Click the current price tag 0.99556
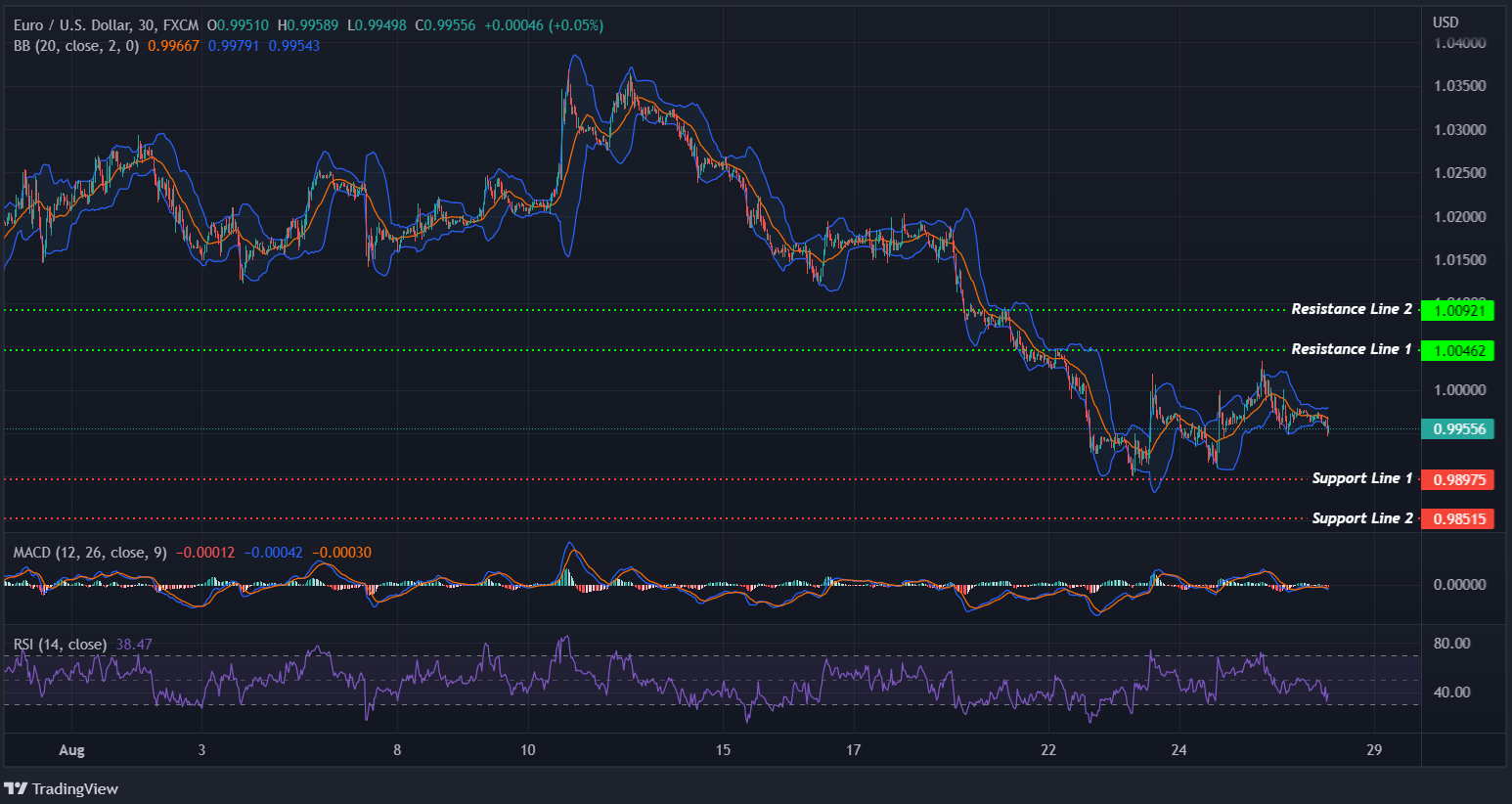 pyautogui.click(x=1458, y=427)
